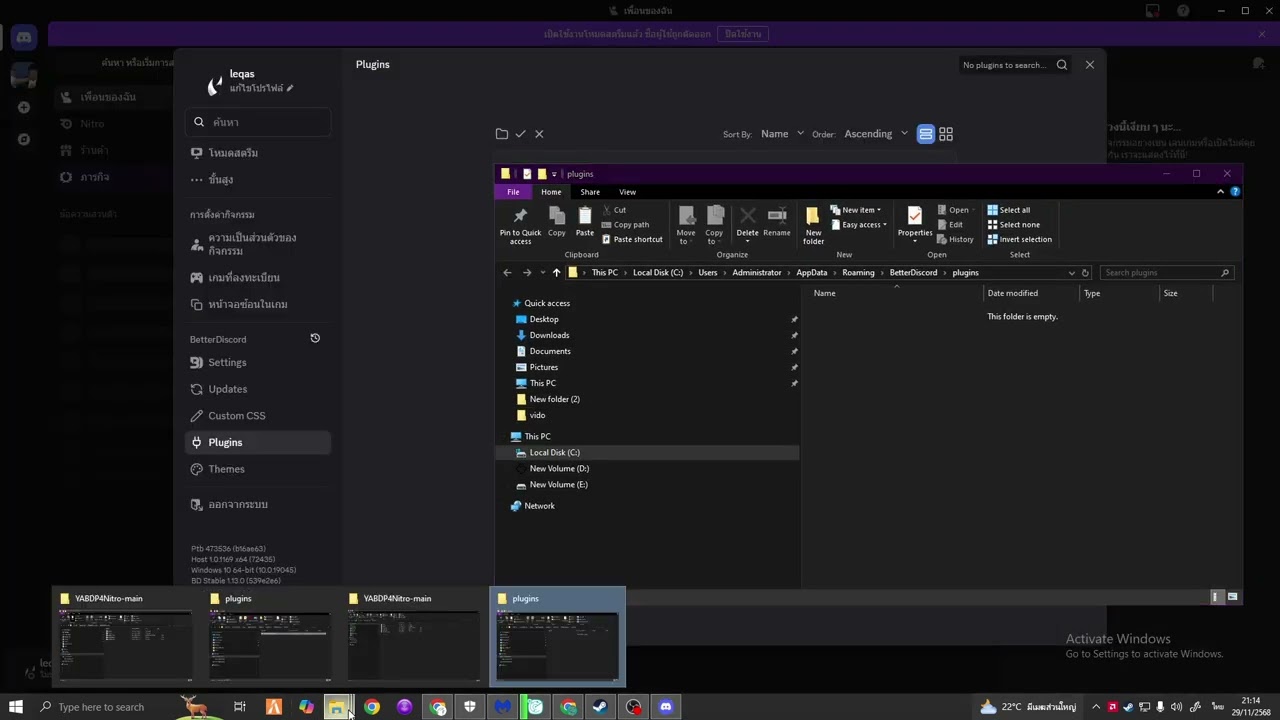Screen dimensions: 1280x720
Task: Open Steam from the taskbar
Action: click(x=601, y=707)
